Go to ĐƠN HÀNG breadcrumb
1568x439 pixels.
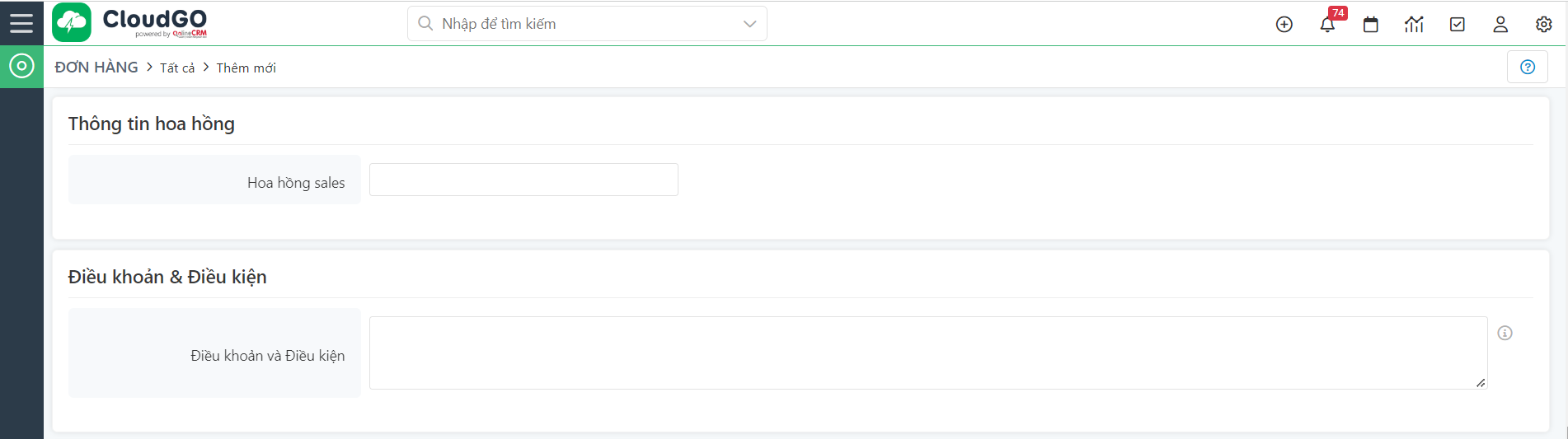[x=96, y=68]
